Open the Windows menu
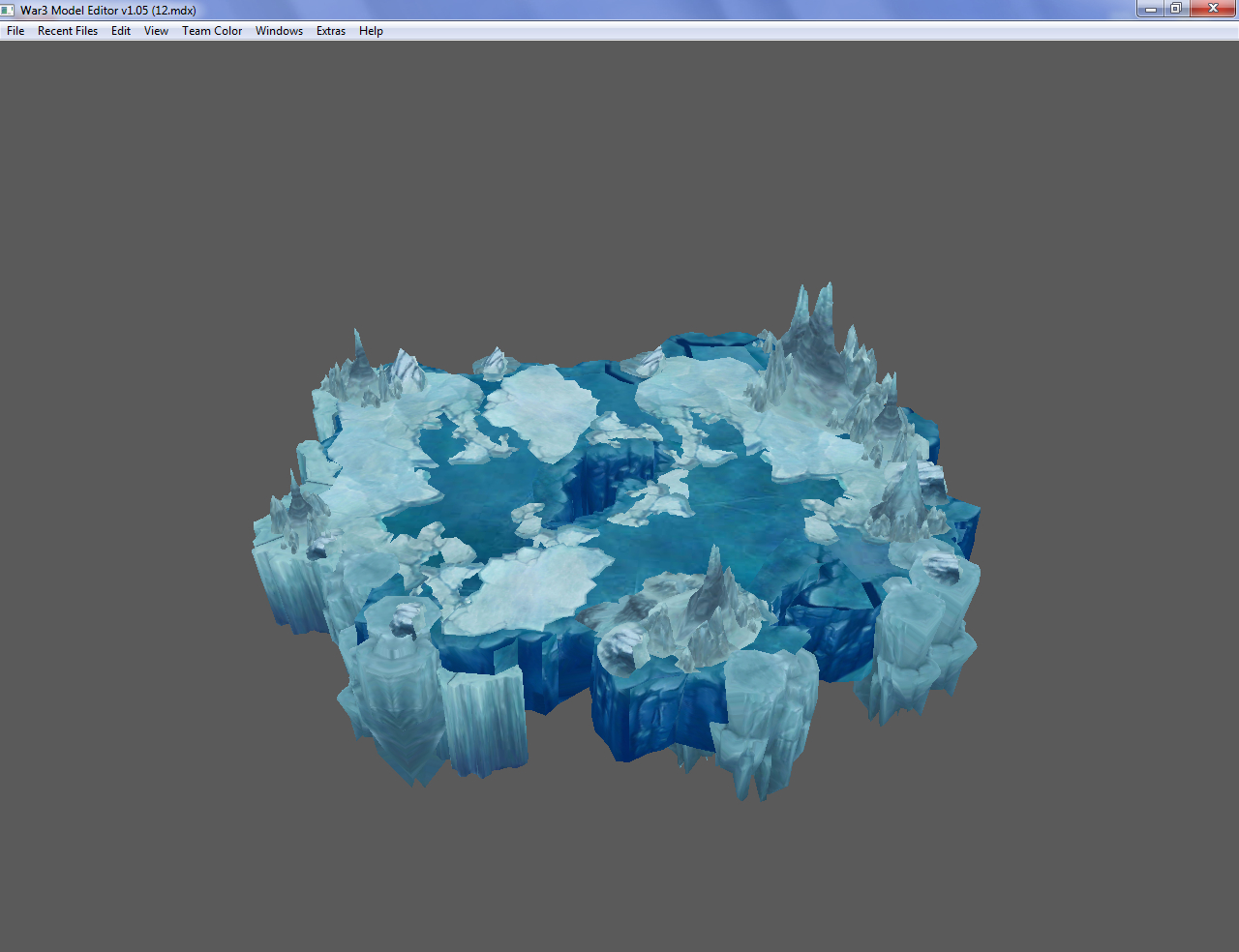This screenshot has height=952, width=1239. point(279,31)
